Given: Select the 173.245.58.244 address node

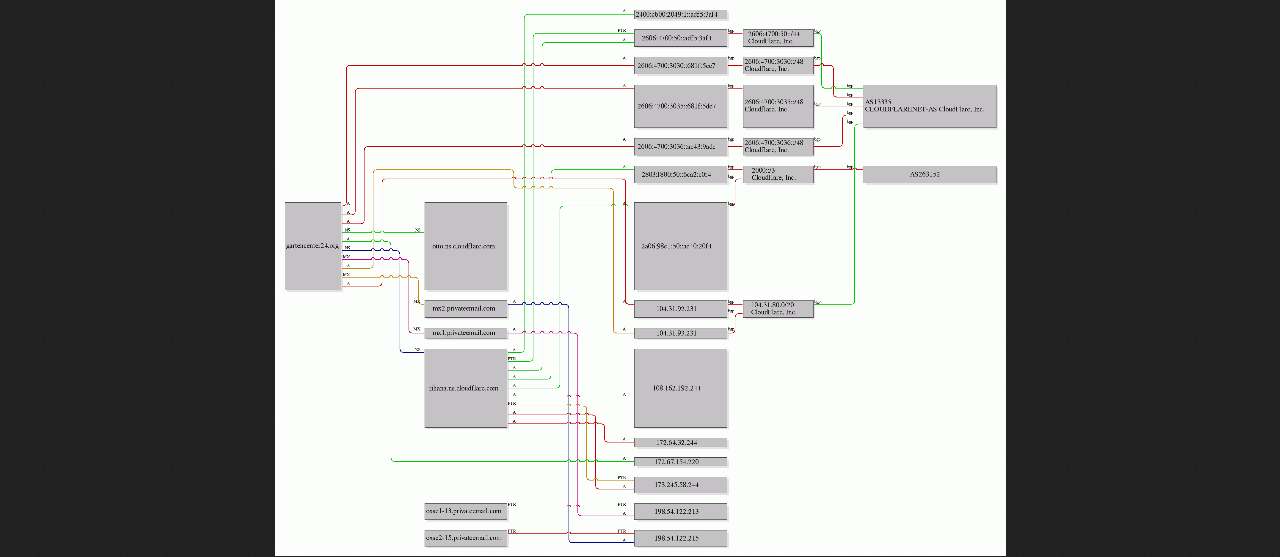Looking at the screenshot, I should 681,485.
